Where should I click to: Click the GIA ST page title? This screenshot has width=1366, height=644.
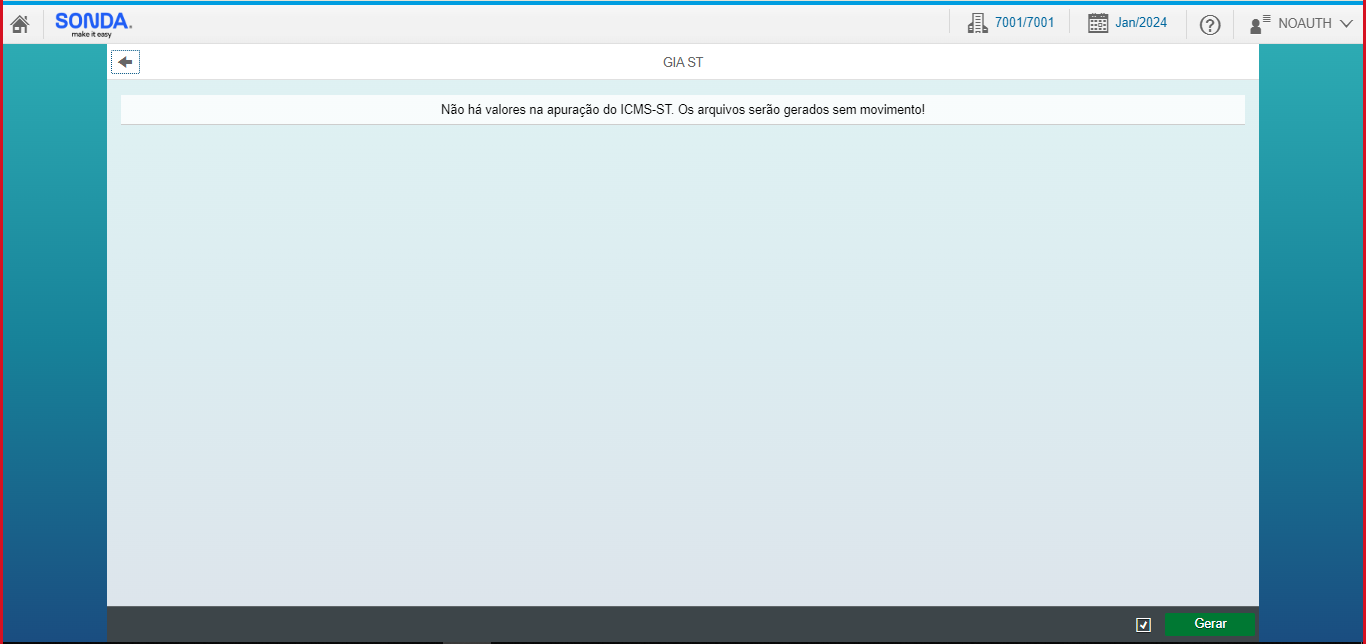tap(683, 62)
